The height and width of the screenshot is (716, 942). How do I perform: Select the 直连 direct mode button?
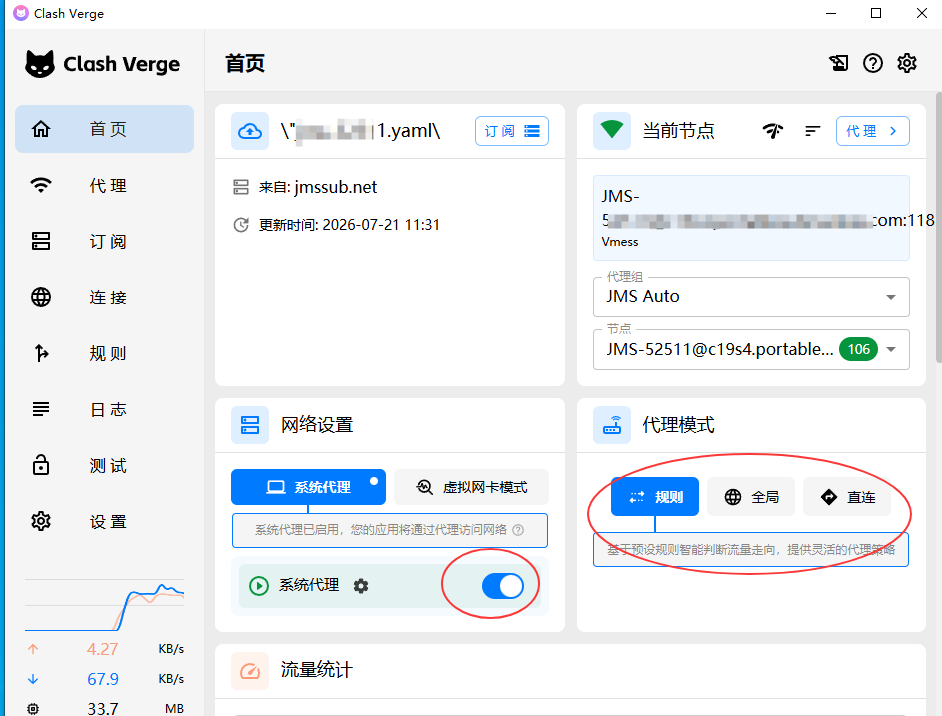click(x=847, y=497)
